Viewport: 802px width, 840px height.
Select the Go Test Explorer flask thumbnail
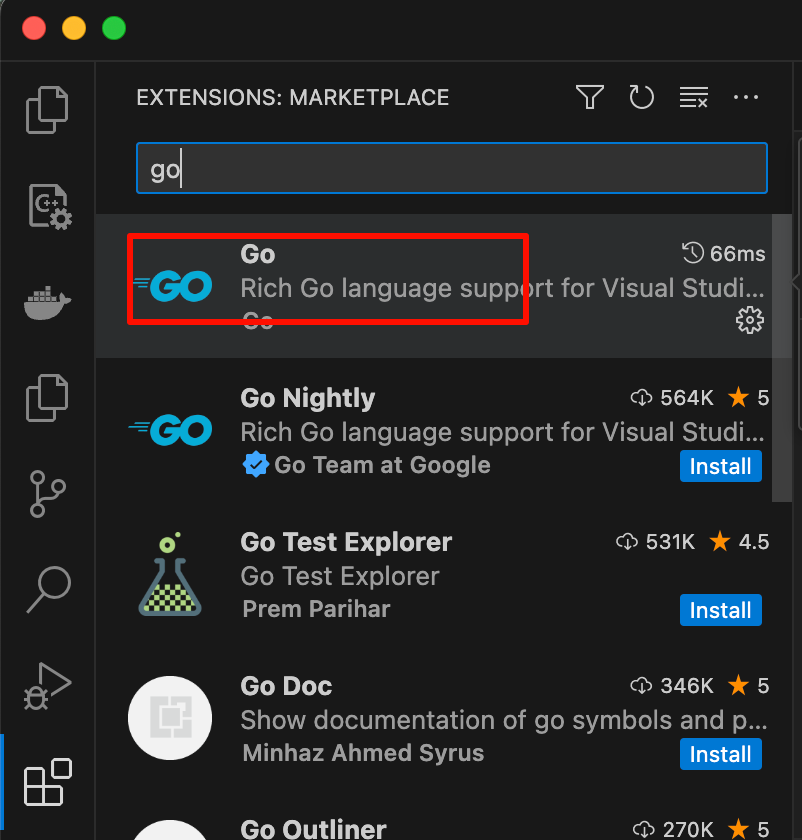tap(169, 575)
